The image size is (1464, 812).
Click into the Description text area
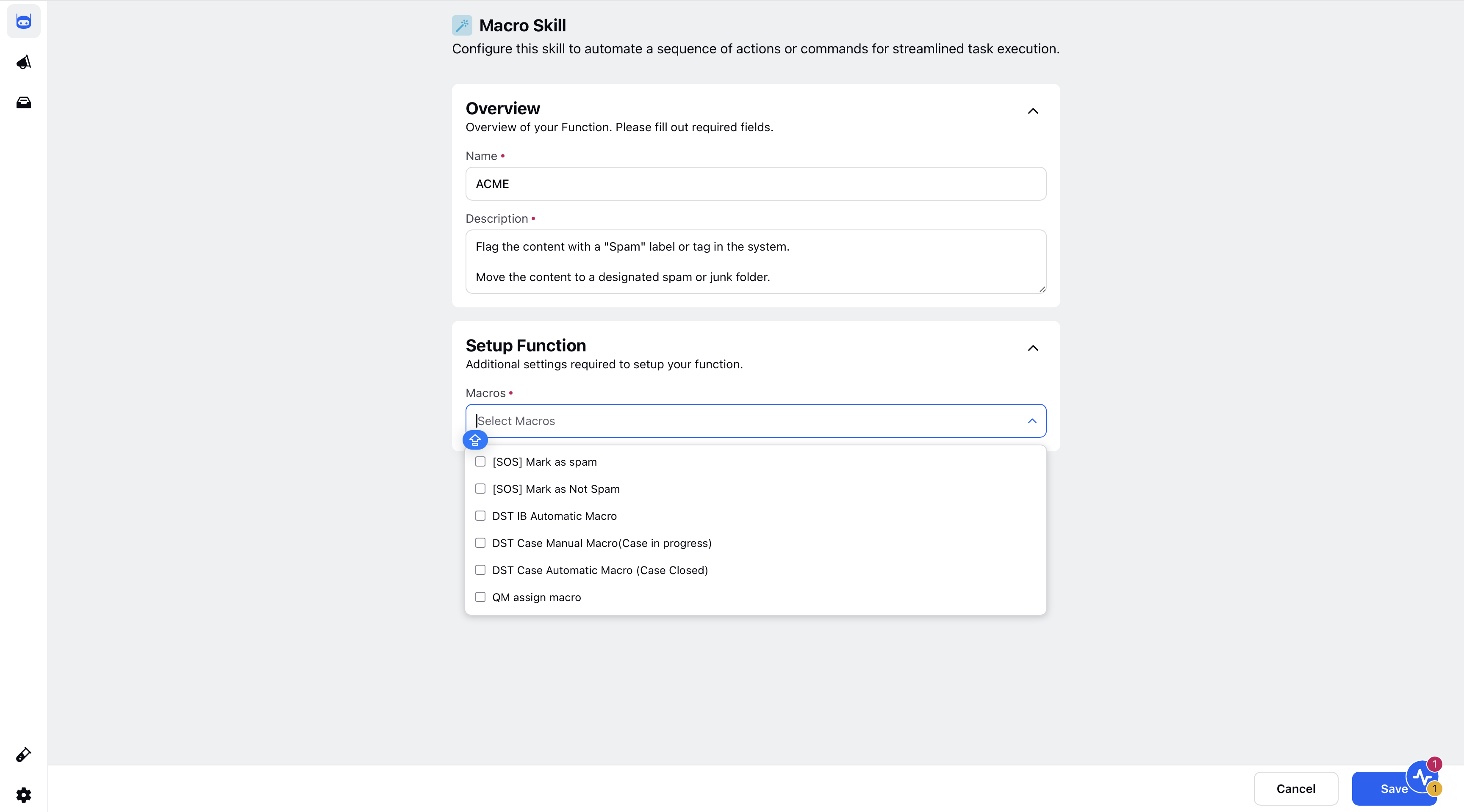[756, 262]
